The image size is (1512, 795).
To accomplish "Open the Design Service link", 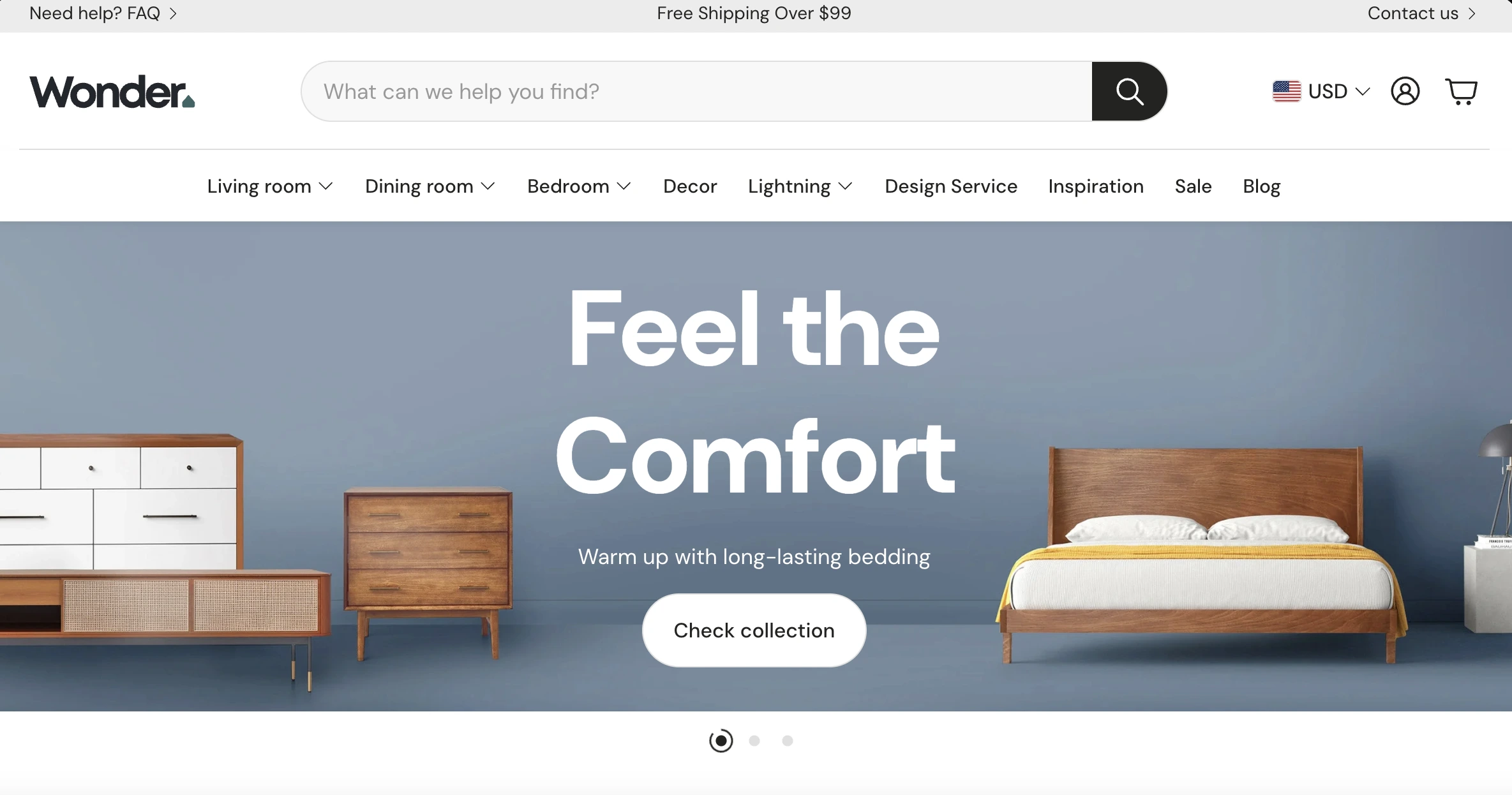I will click(x=951, y=186).
